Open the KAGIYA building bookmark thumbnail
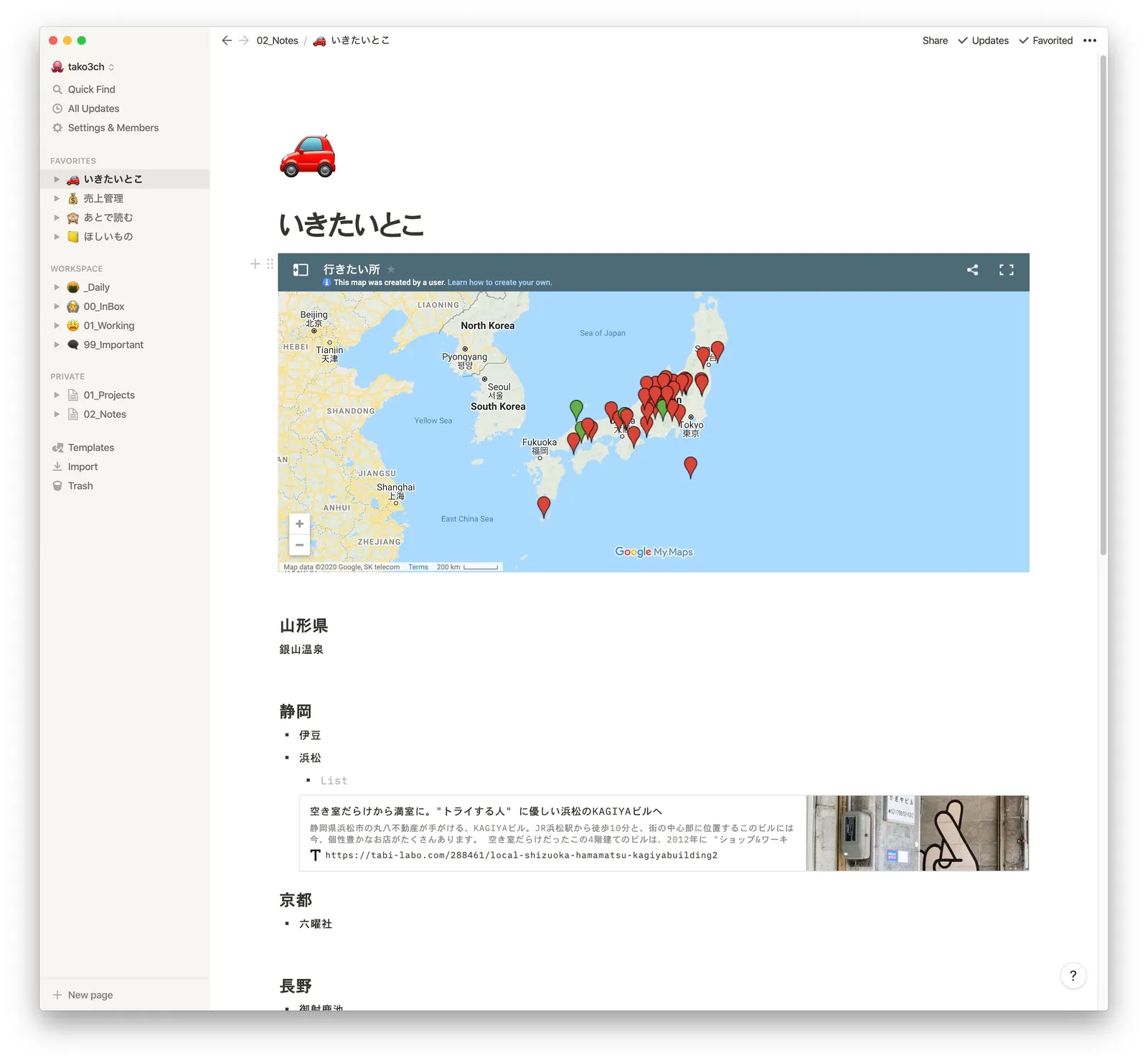This screenshot has width=1148, height=1063. click(x=916, y=833)
